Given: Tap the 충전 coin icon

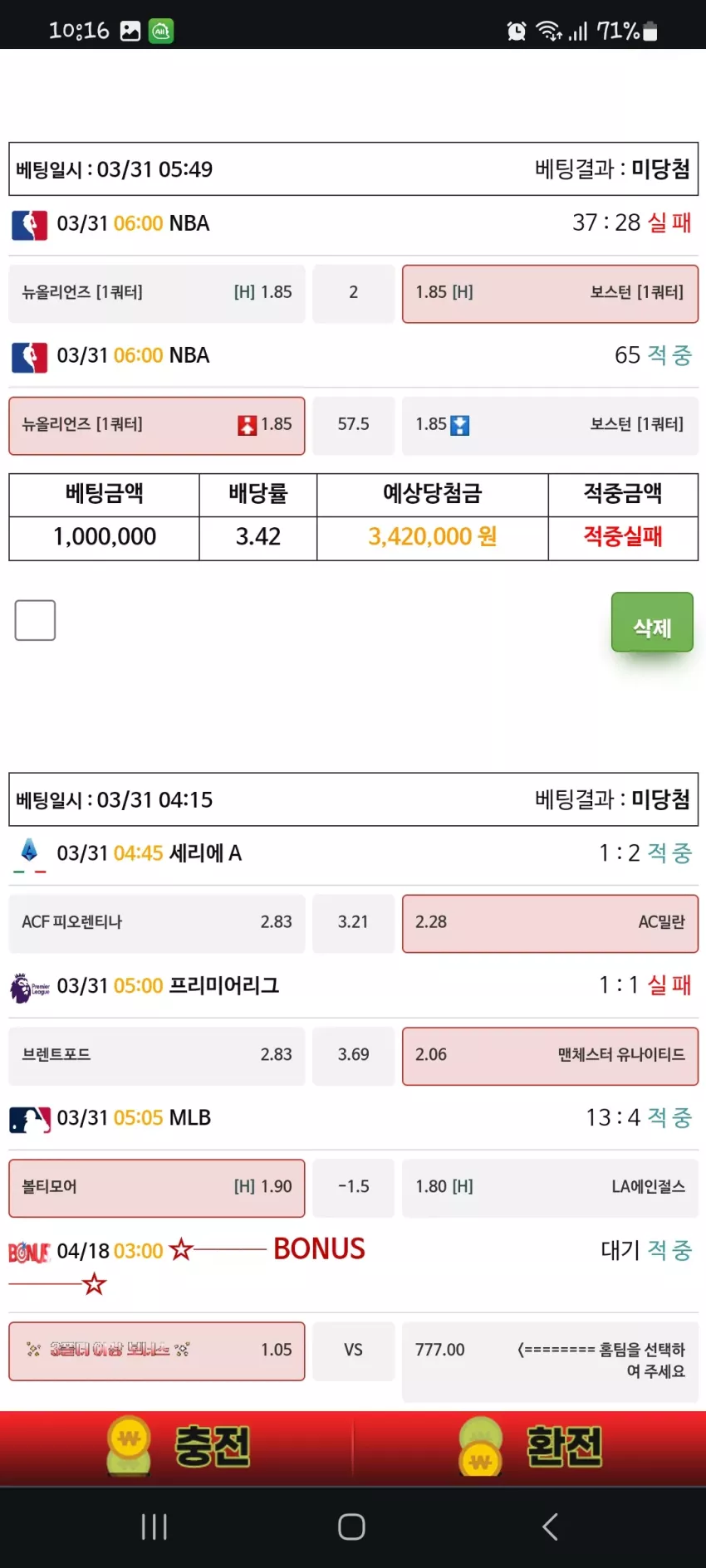Looking at the screenshot, I should (129, 1447).
